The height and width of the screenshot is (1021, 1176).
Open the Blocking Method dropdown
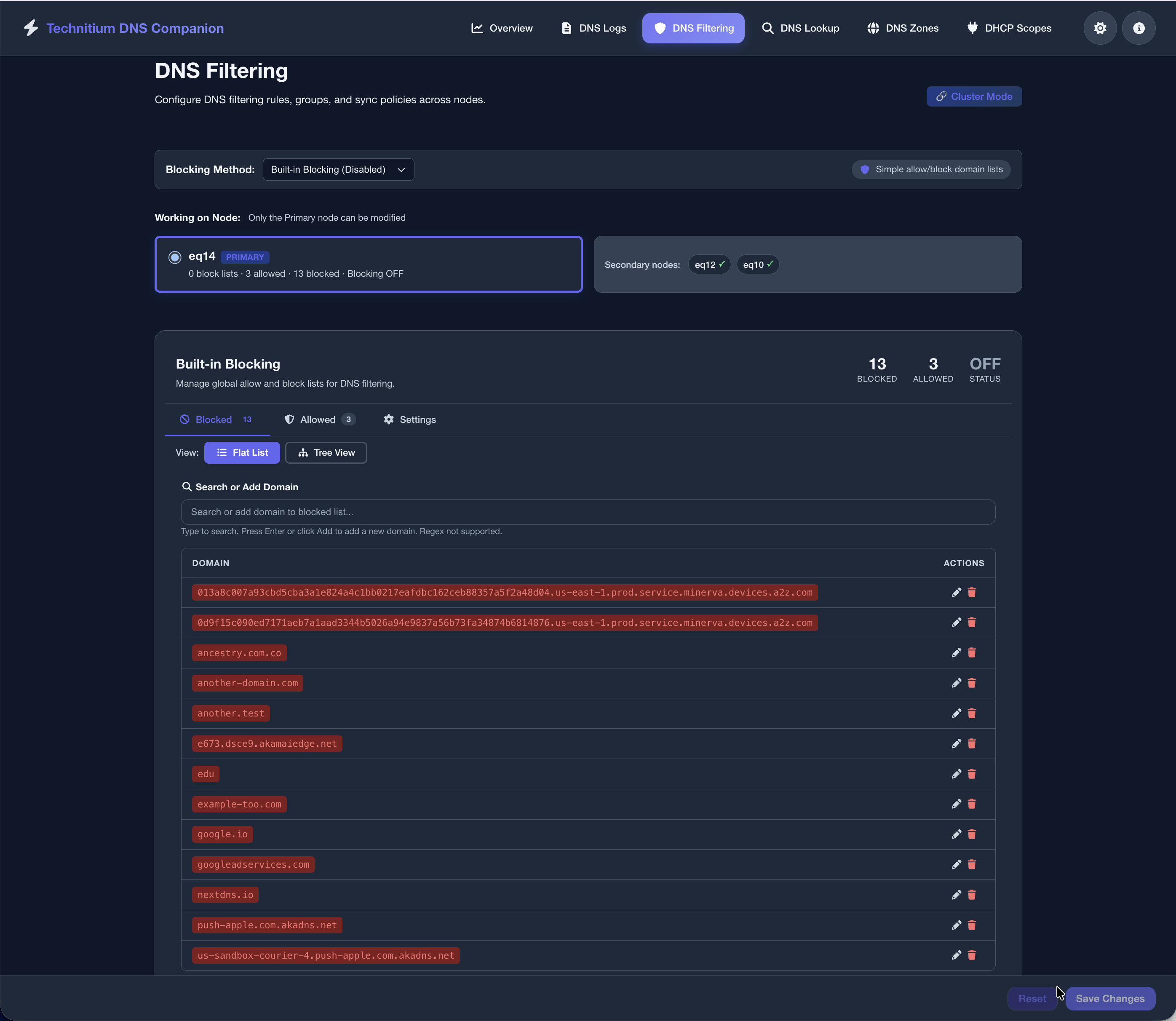click(338, 169)
